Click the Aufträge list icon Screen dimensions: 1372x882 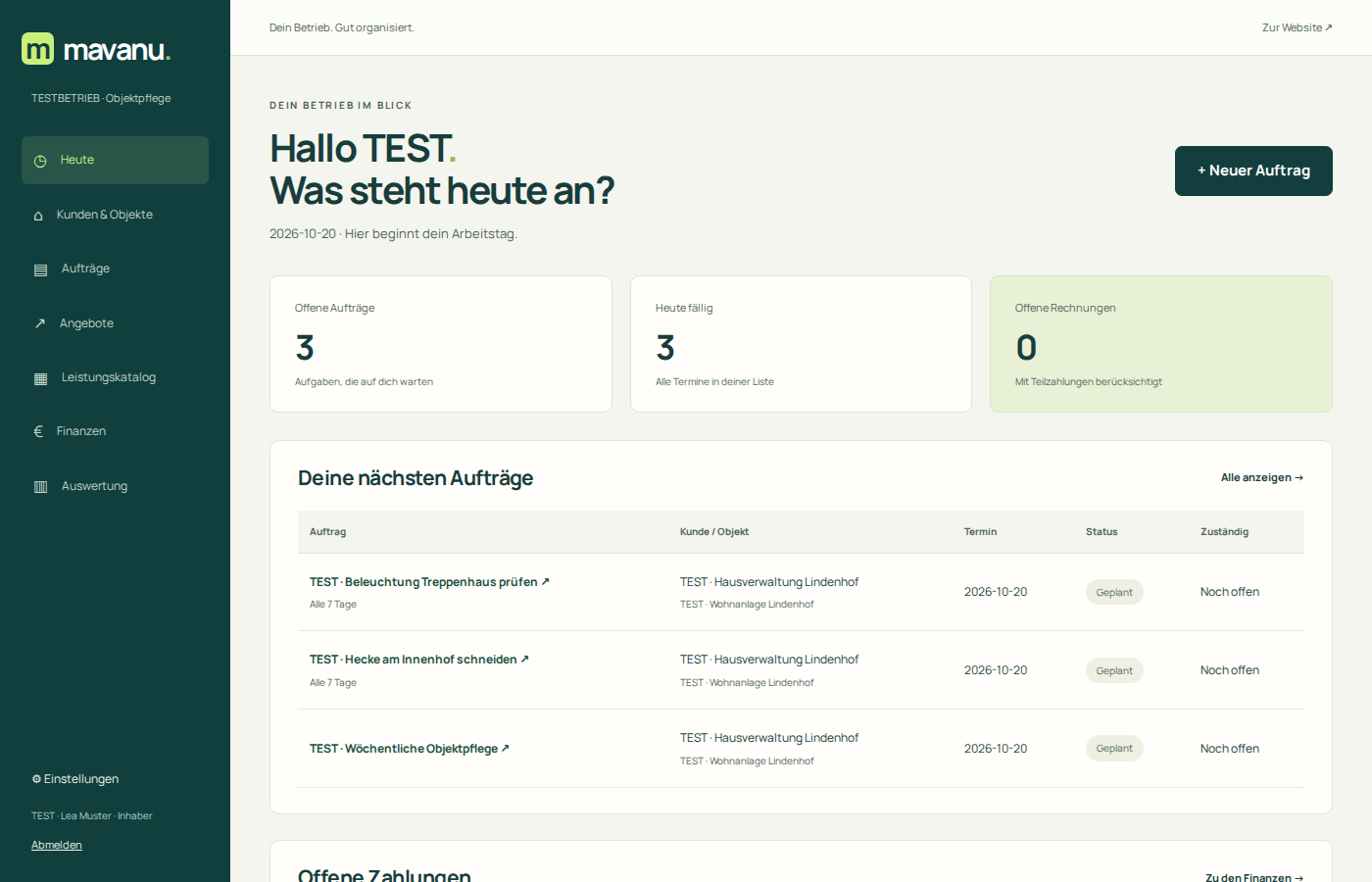point(40,269)
